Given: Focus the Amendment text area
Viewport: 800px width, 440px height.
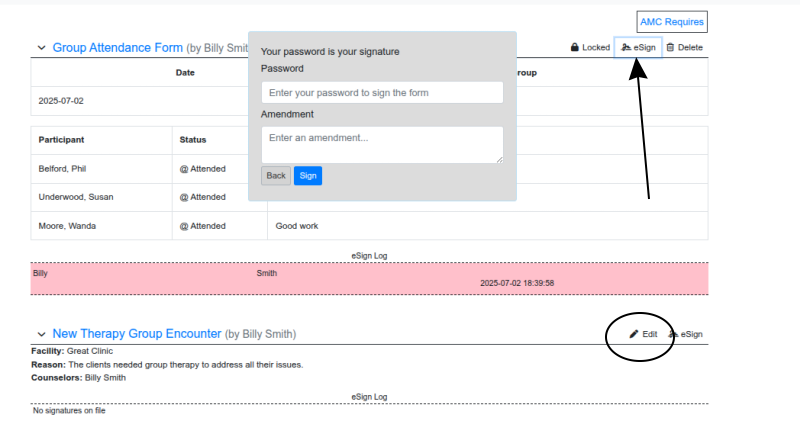Looking at the screenshot, I should click(x=382, y=145).
